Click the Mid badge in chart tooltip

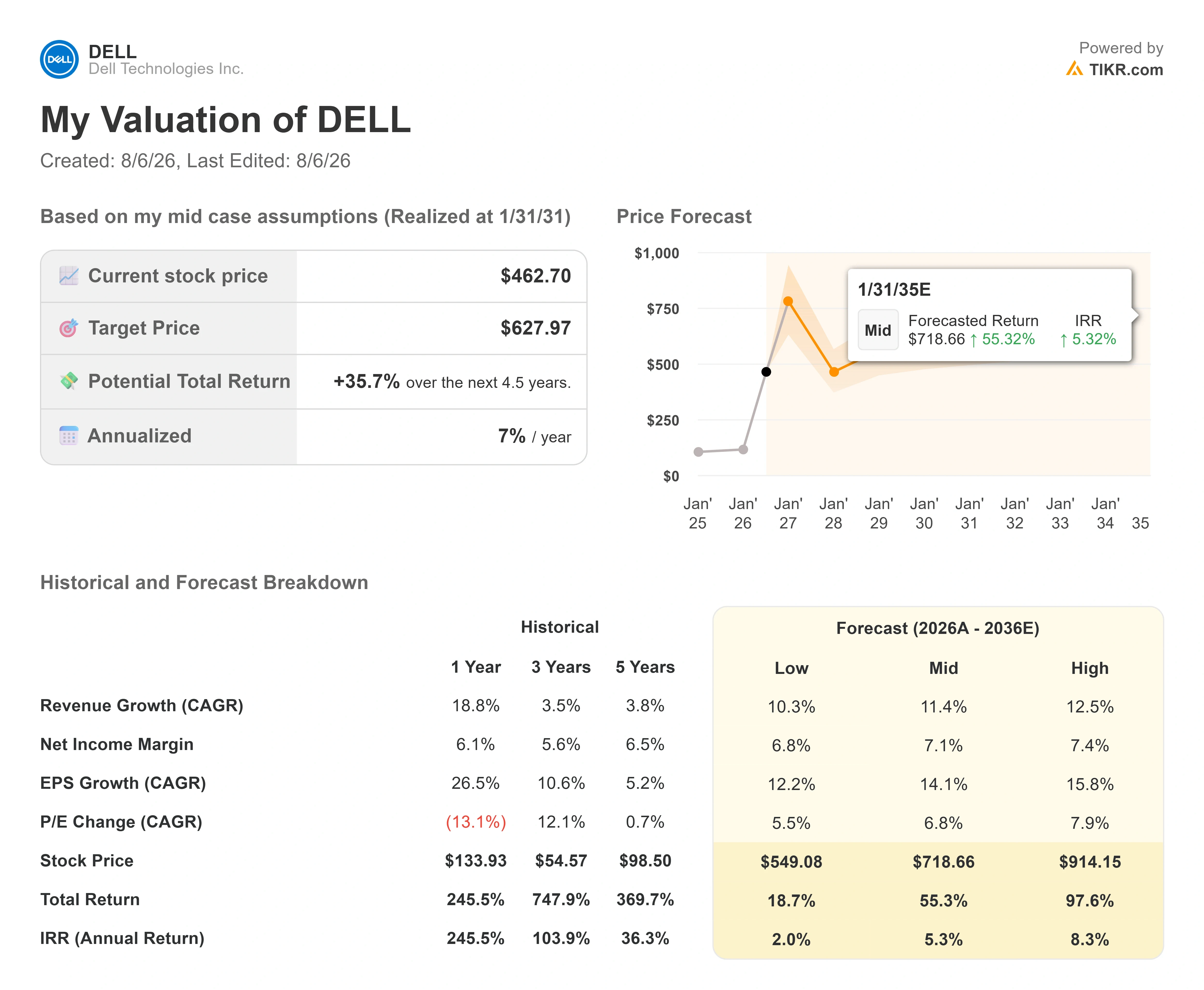pos(878,330)
